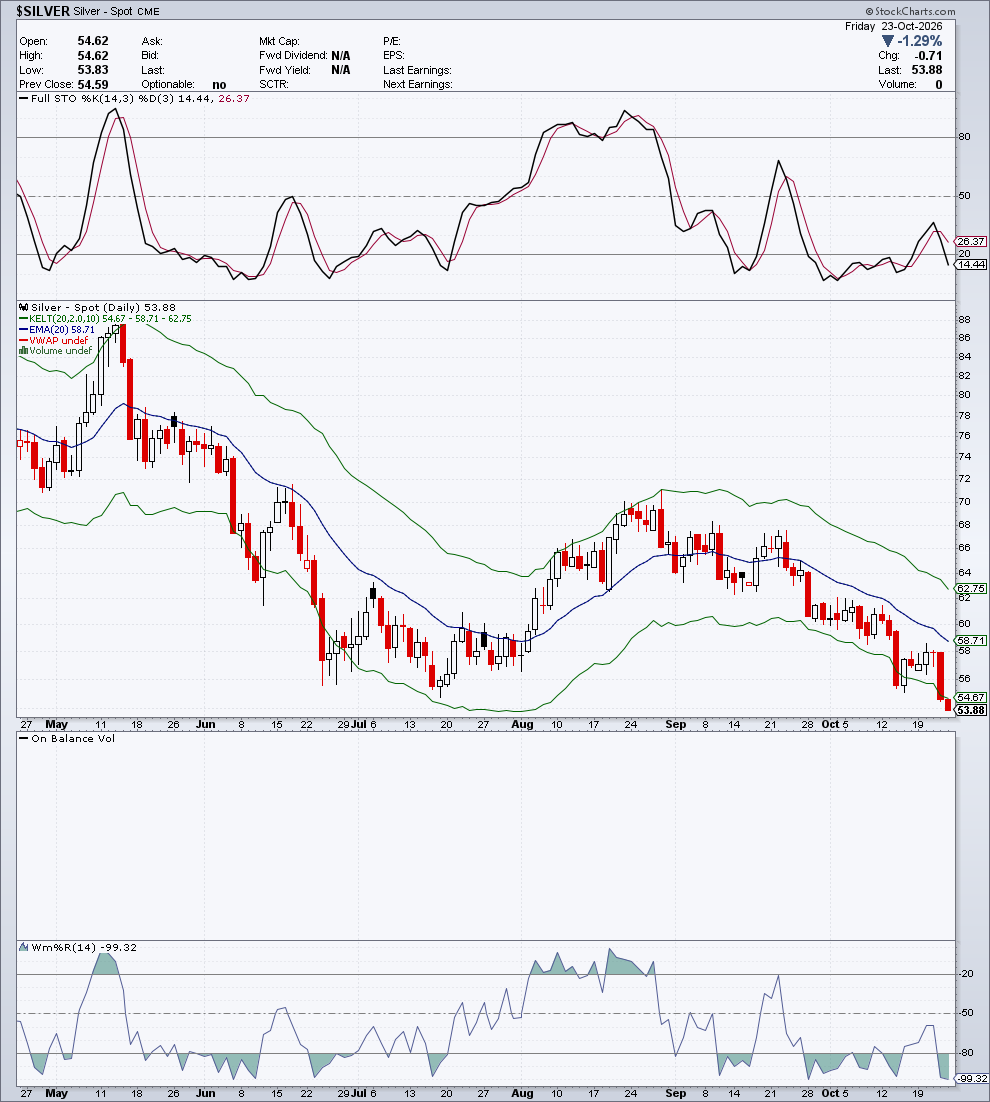Screen dimensions: 990x1102
Task: Click the KELT(20,2.0,10) legend text
Action: (x=110, y=318)
